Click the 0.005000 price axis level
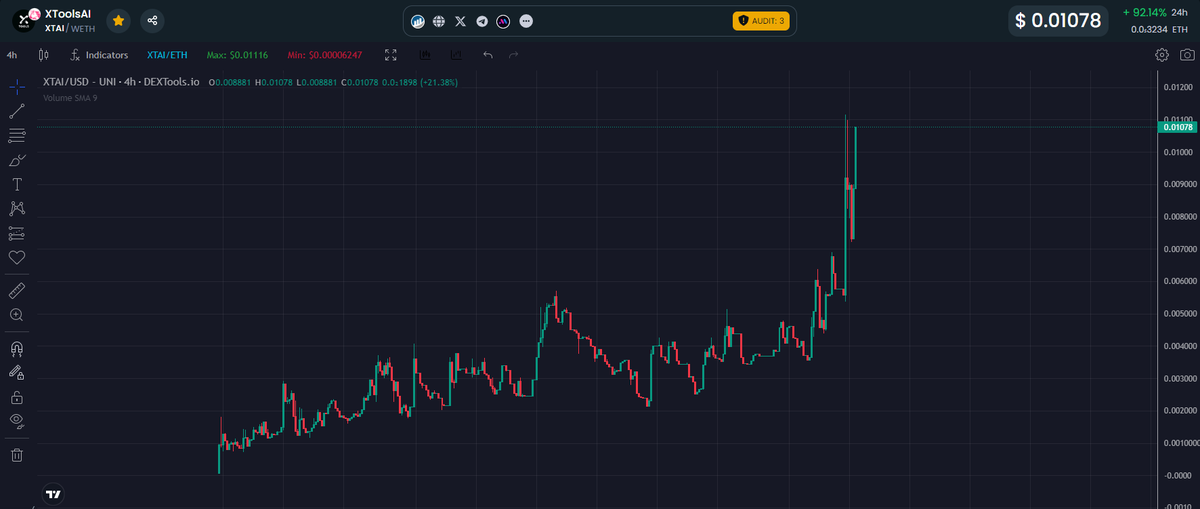The height and width of the screenshot is (509, 1200). tap(1178, 313)
